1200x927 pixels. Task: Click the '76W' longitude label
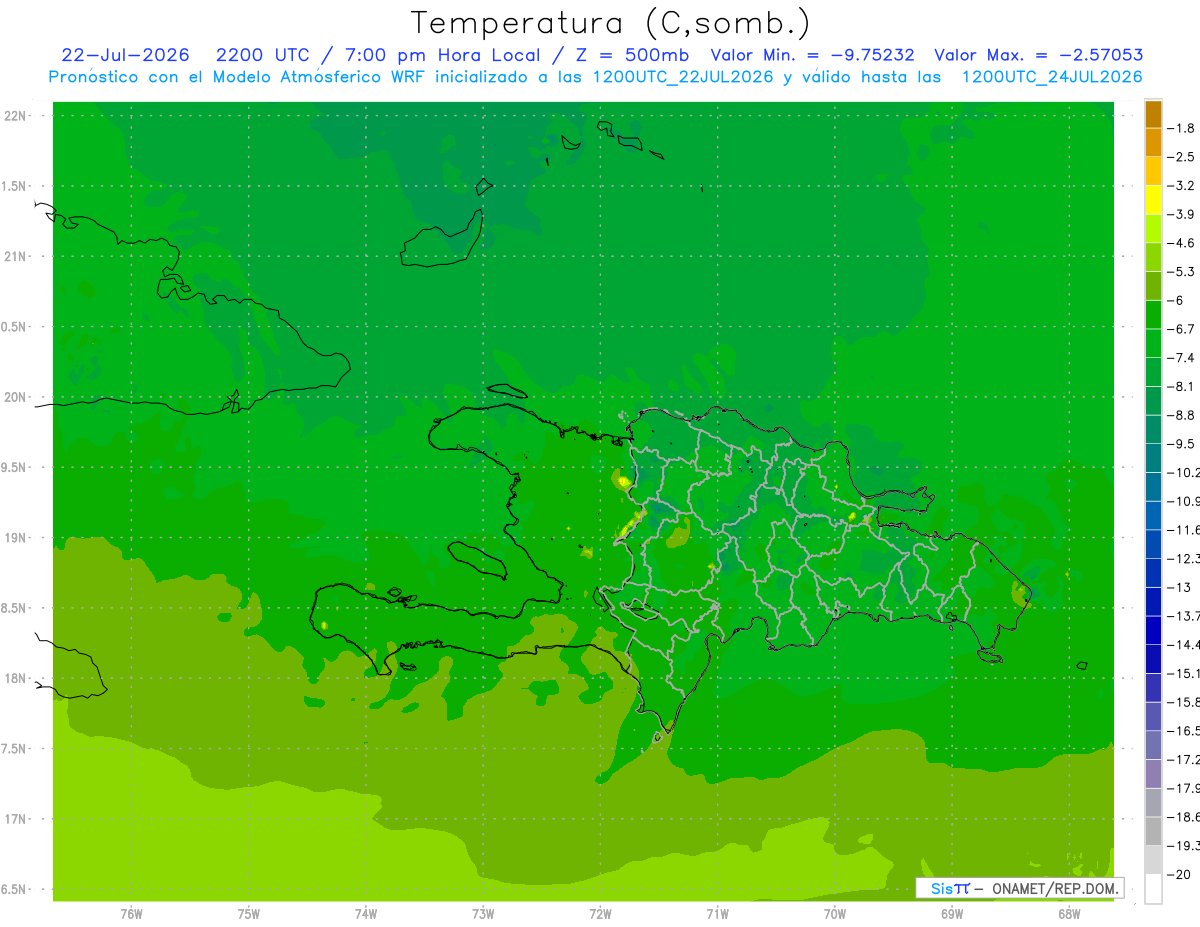coord(131,914)
